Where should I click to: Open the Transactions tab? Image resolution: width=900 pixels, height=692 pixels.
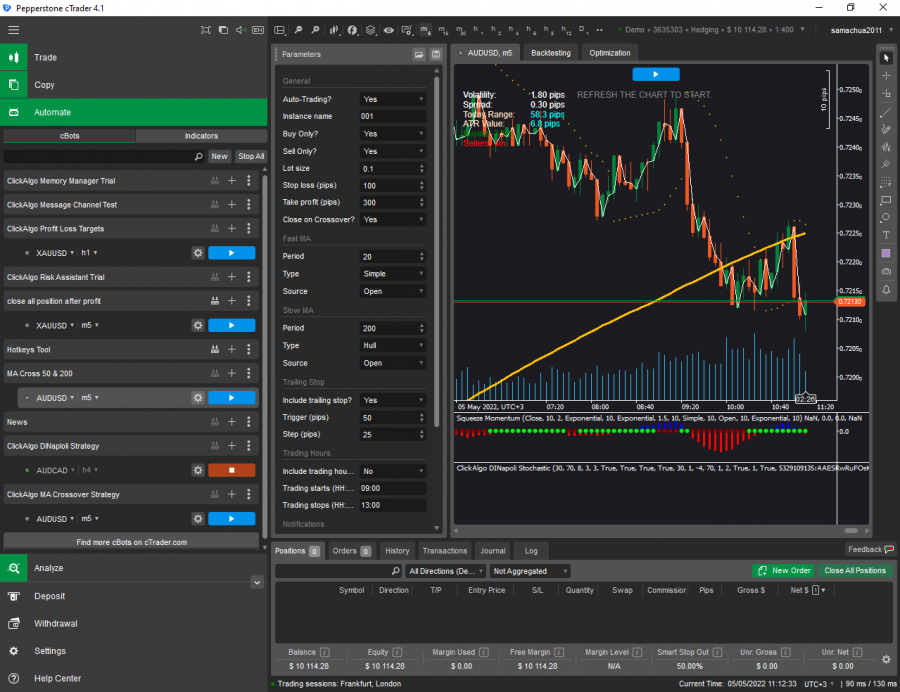tap(445, 551)
